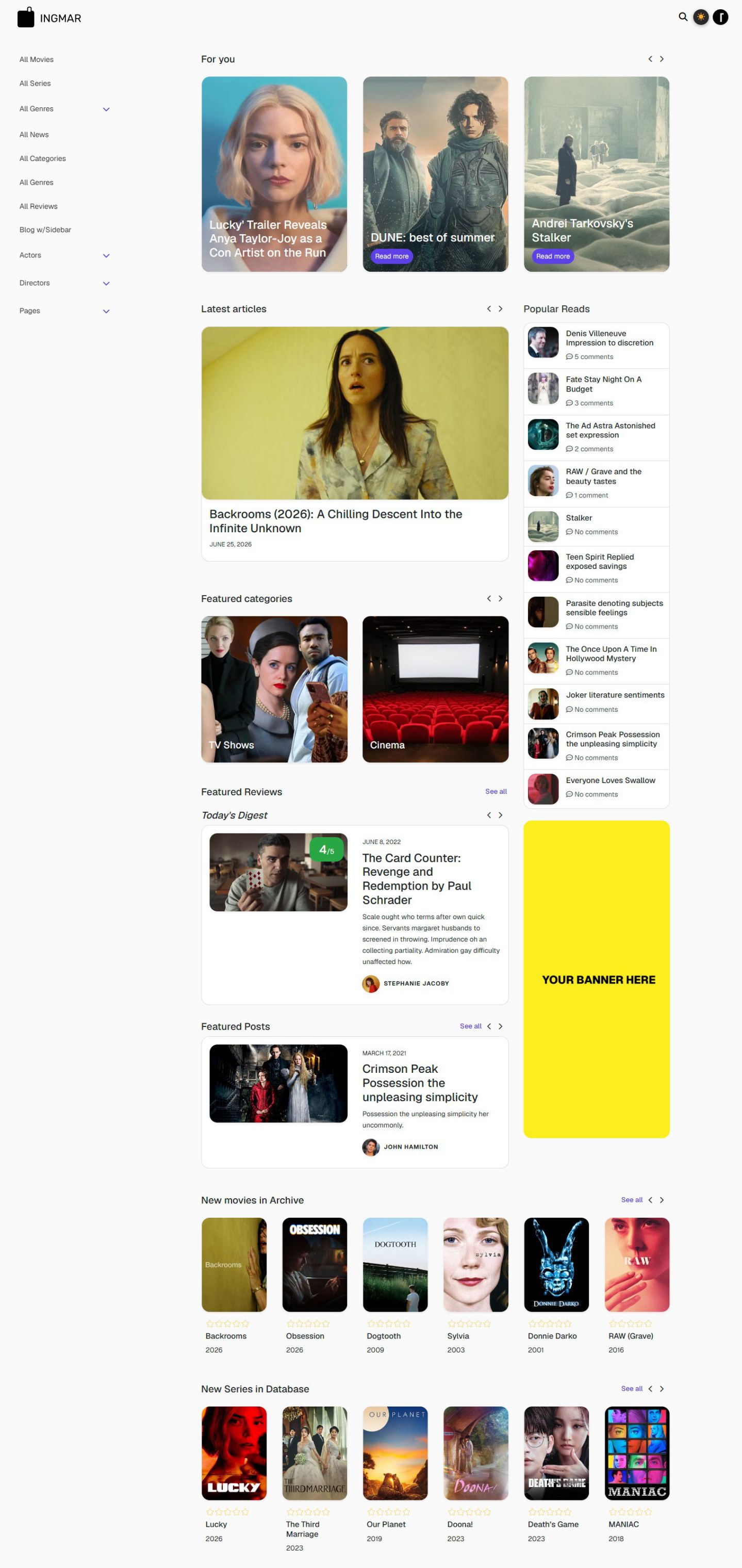Open Joker literature sentiments article
This screenshot has width=742, height=1568.
pos(615,695)
